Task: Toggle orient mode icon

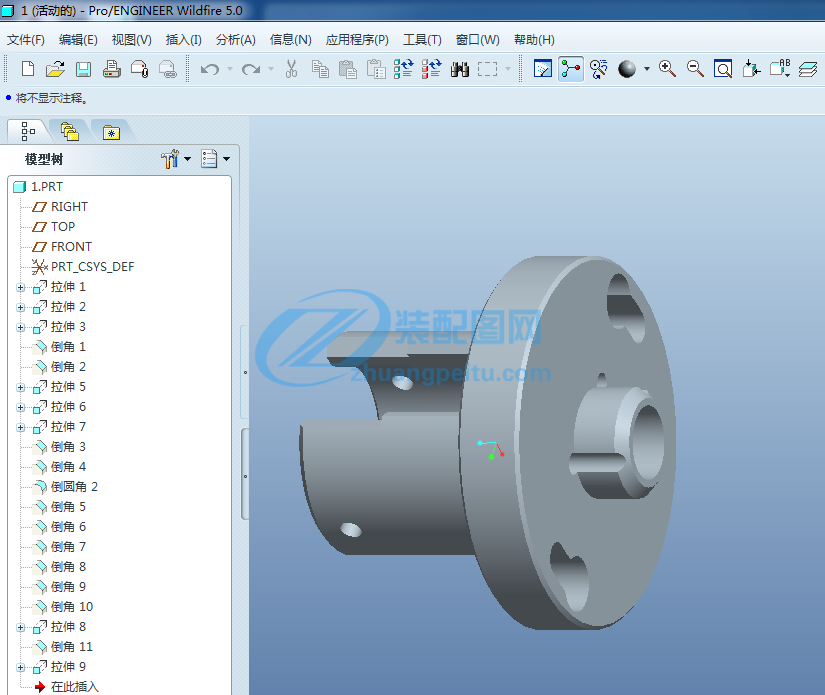Action: [x=599, y=69]
